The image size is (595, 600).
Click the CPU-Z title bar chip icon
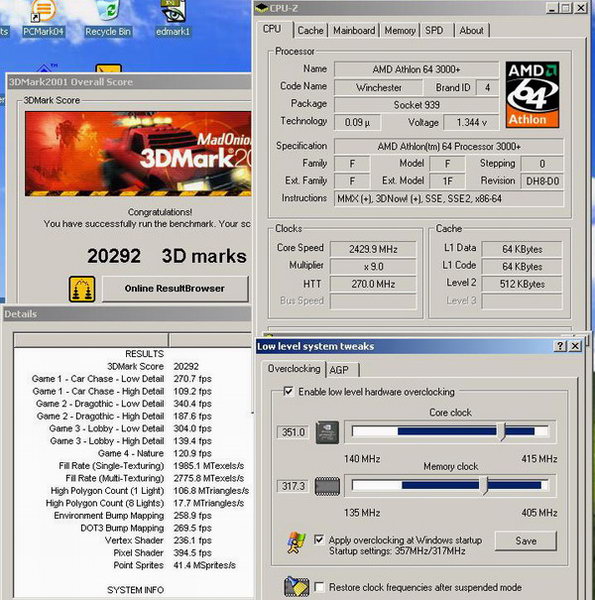pyautogui.click(x=262, y=8)
